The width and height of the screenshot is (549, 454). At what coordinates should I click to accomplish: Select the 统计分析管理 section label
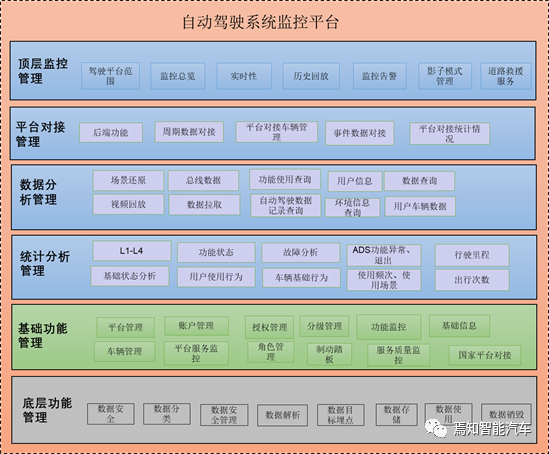[x=45, y=264]
